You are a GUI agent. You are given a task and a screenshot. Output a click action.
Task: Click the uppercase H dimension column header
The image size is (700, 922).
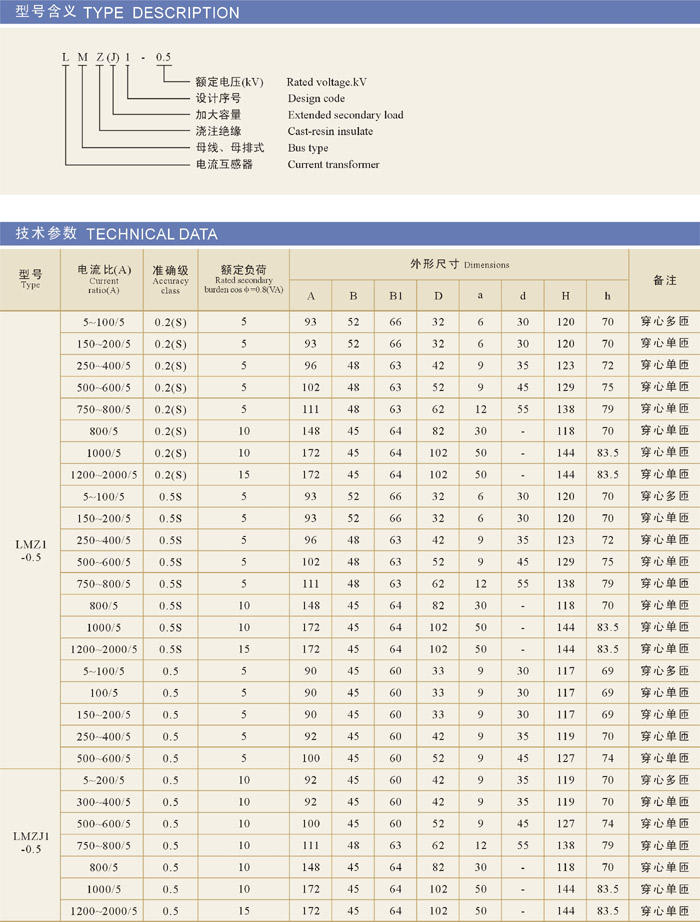click(565, 296)
